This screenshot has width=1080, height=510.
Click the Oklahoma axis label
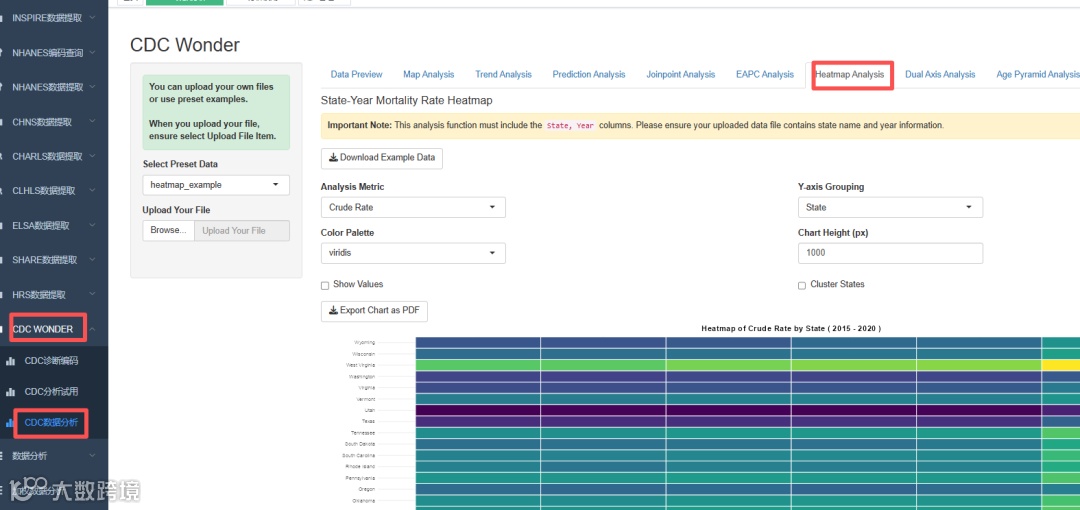364,500
